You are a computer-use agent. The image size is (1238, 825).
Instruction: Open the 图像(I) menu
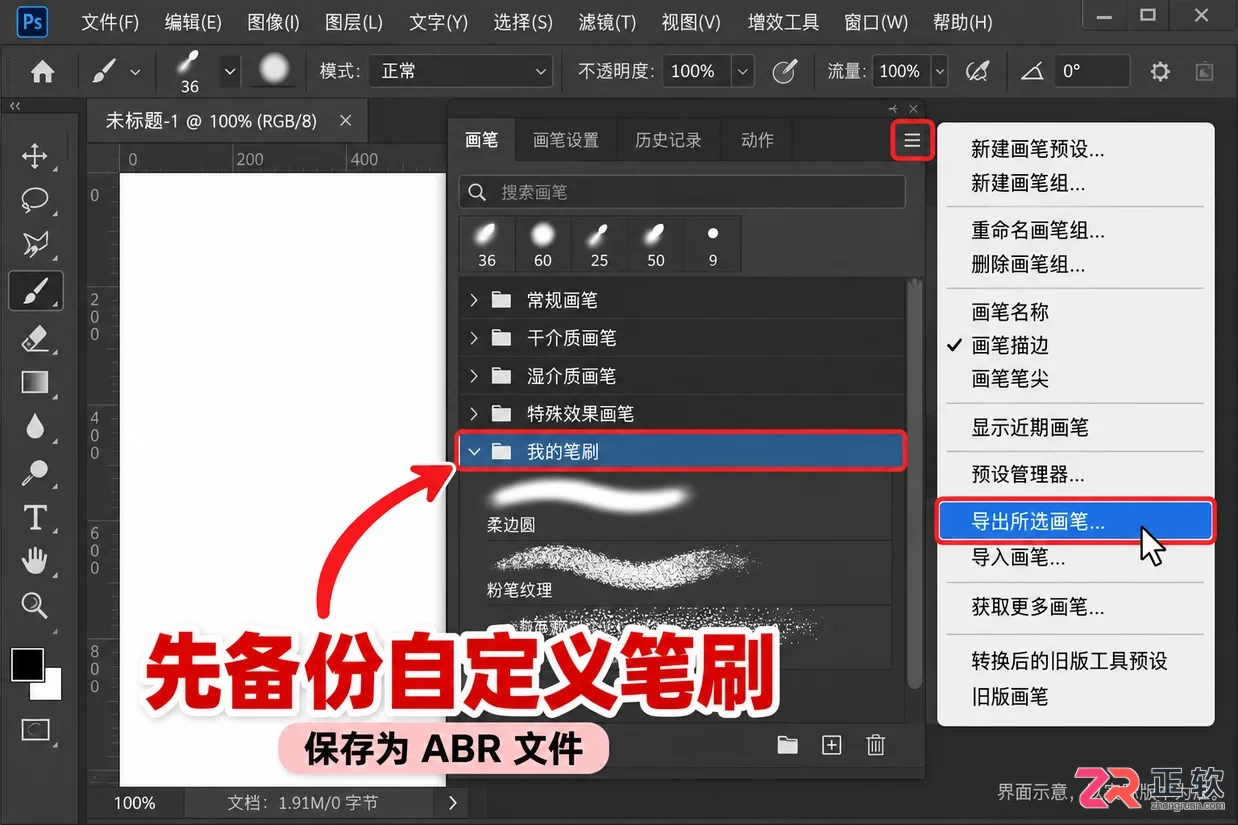273,22
